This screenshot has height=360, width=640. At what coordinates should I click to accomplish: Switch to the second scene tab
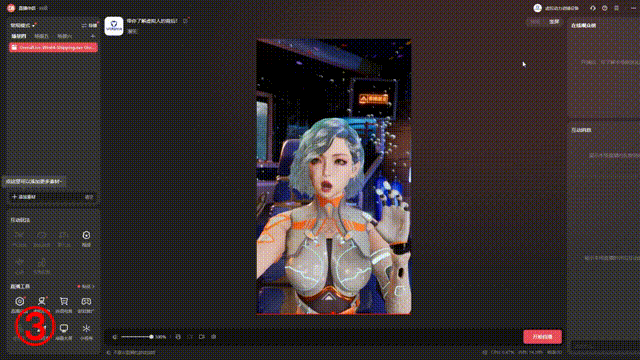[41, 36]
